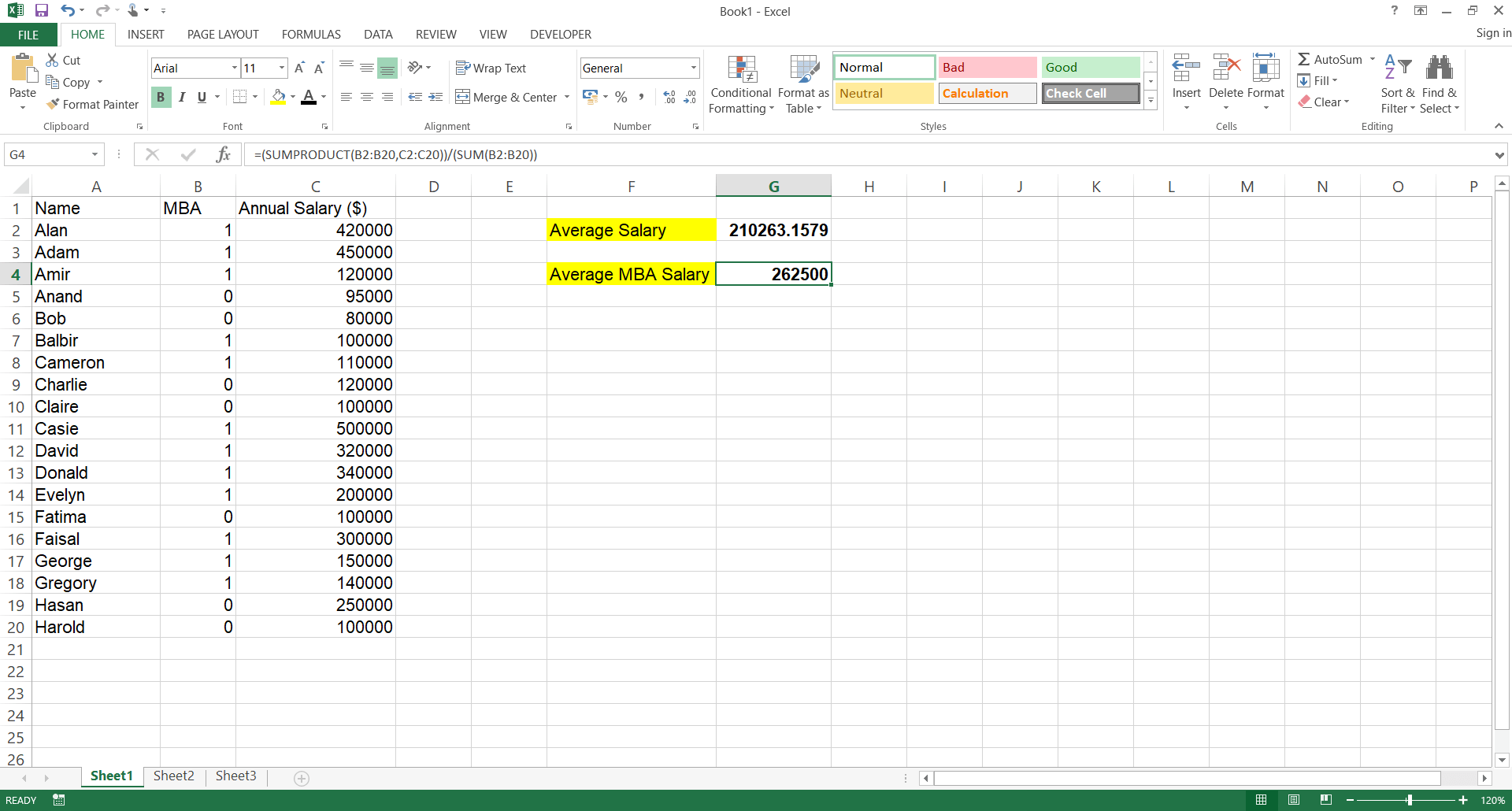Image resolution: width=1512 pixels, height=811 pixels.
Task: Click the Increase Font Size icon
Action: point(299,67)
